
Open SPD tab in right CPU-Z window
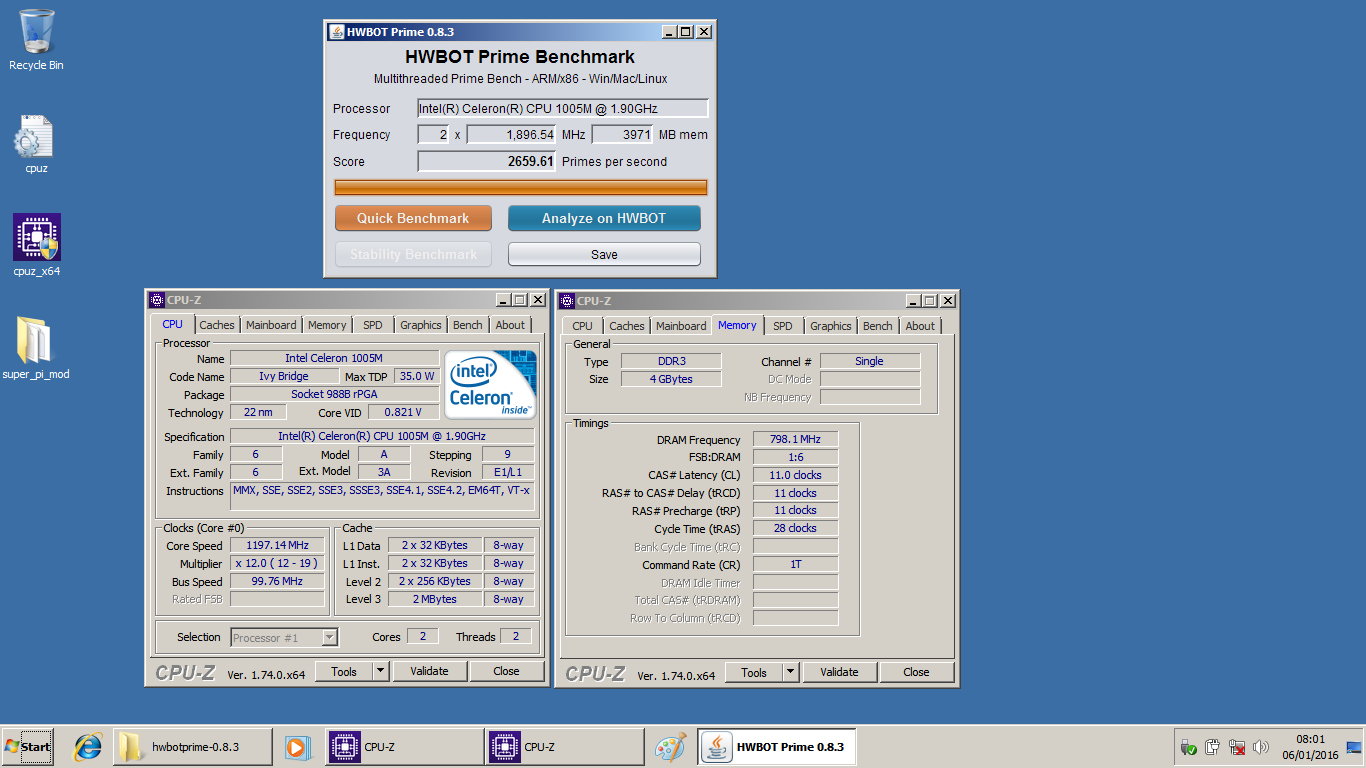coord(783,326)
